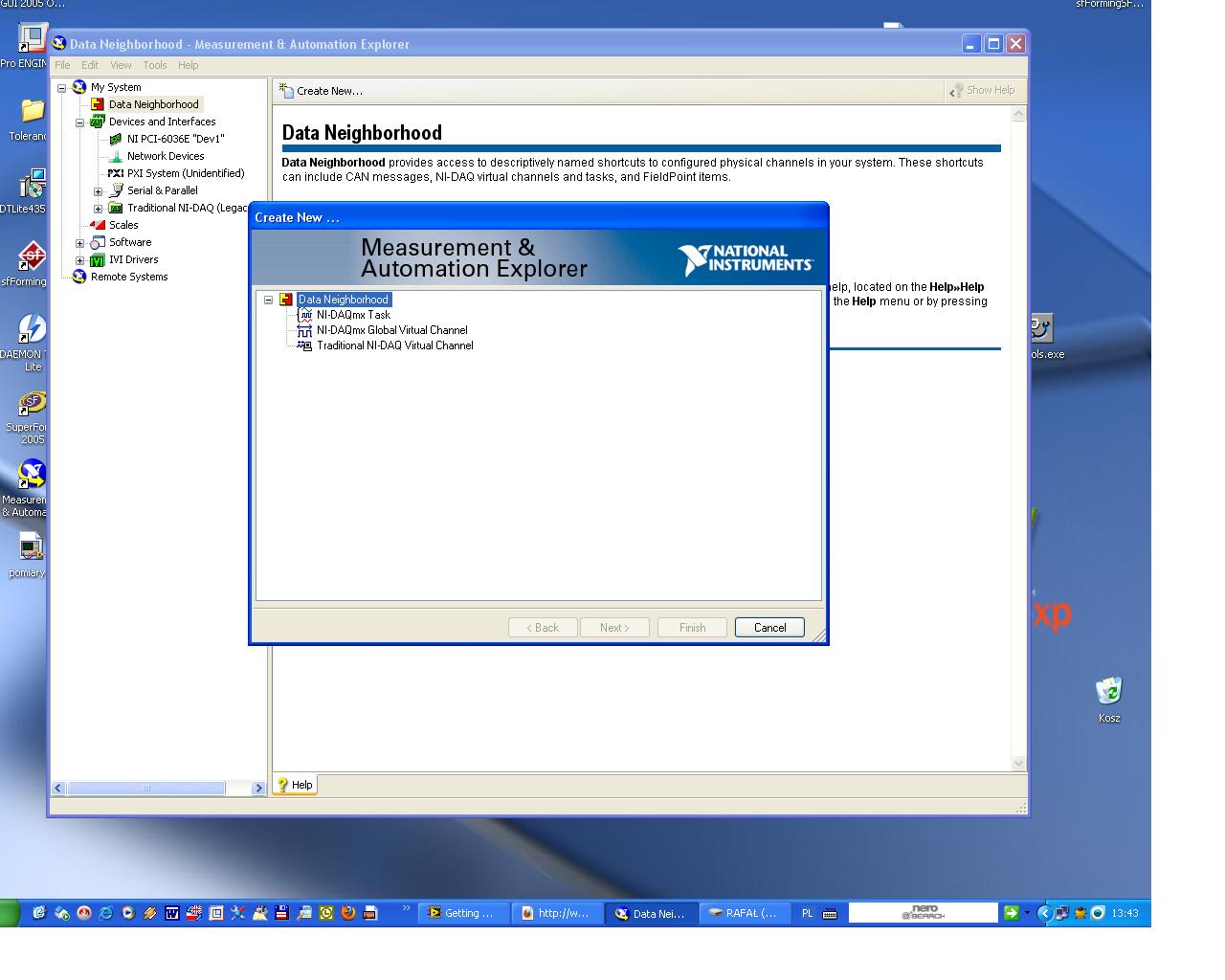Collapse the My System tree node
The image size is (1225, 980).
click(62, 87)
